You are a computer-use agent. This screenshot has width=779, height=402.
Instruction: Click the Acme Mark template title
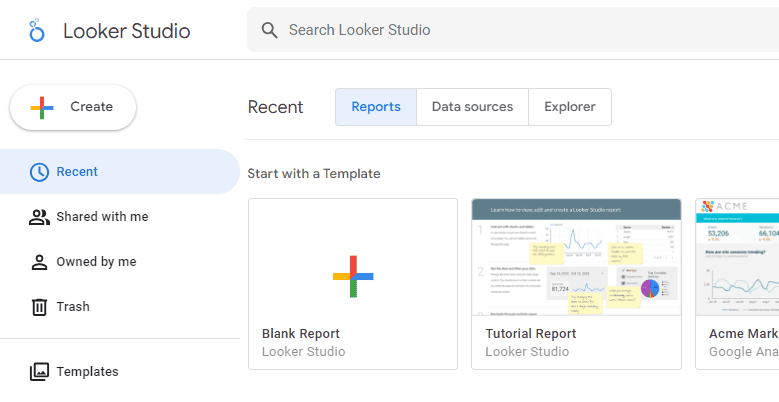point(744,333)
